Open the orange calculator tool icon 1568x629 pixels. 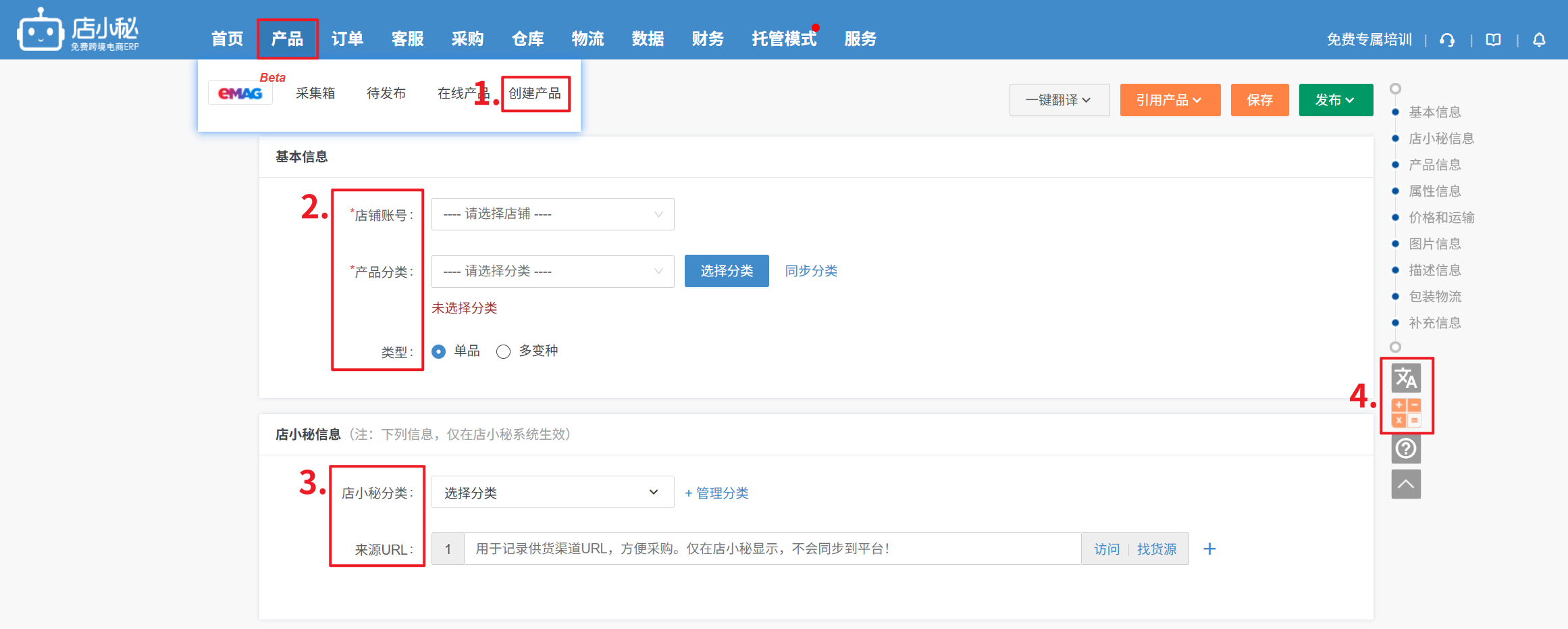click(x=1406, y=413)
